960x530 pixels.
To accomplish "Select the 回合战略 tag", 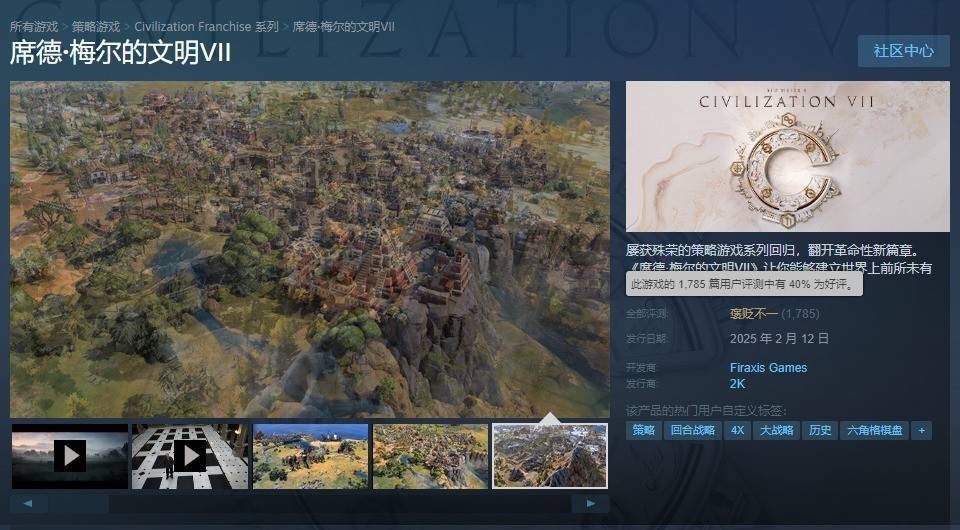I will (692, 430).
